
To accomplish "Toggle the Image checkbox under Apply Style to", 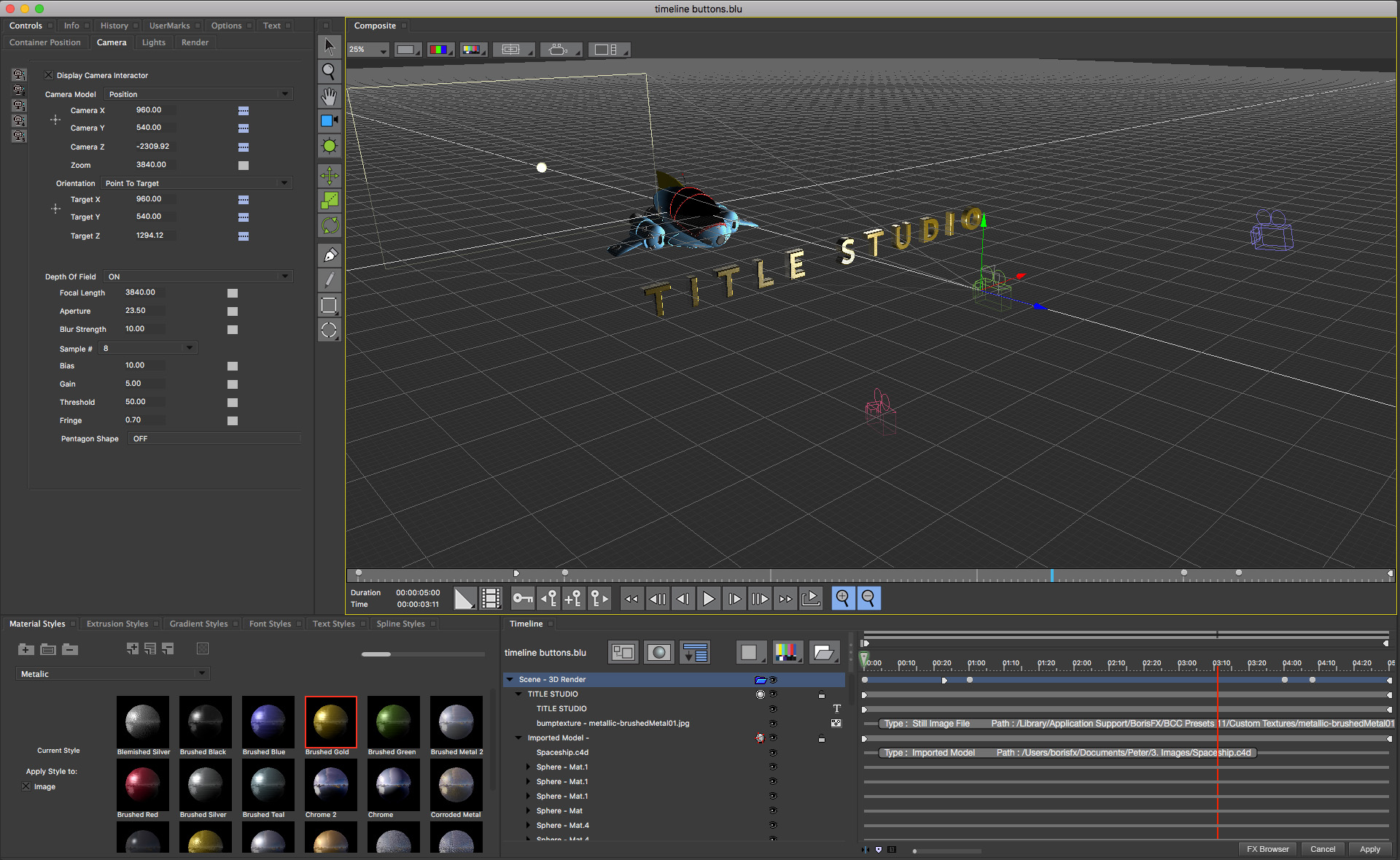I will pyautogui.click(x=26, y=786).
